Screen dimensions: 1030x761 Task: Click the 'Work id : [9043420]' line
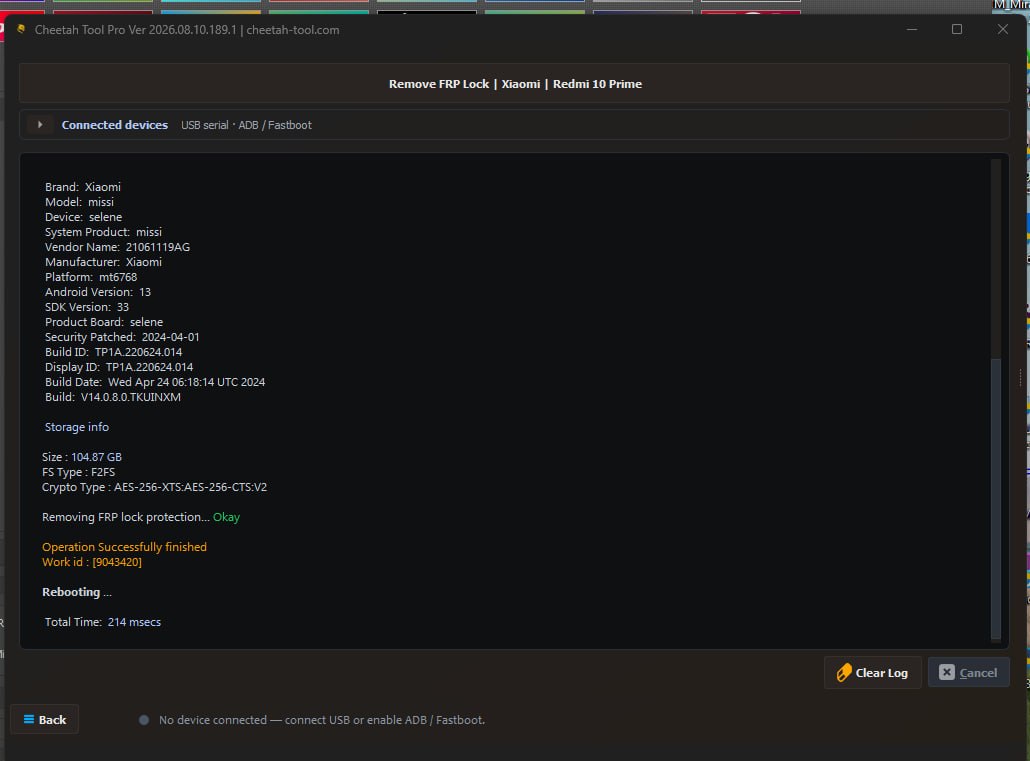92,562
